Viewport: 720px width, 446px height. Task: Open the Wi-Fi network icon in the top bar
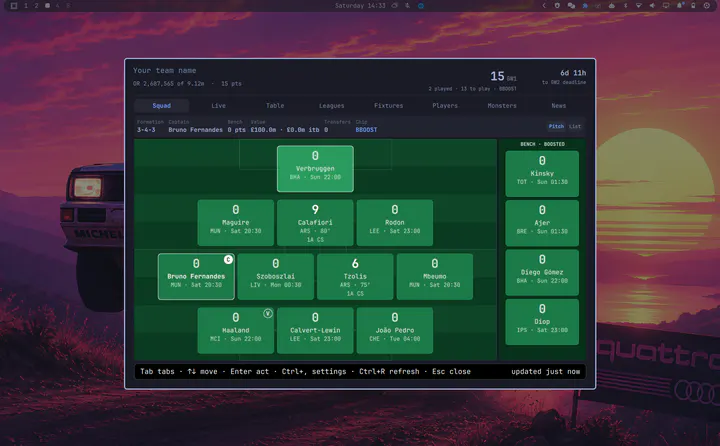point(639,6)
